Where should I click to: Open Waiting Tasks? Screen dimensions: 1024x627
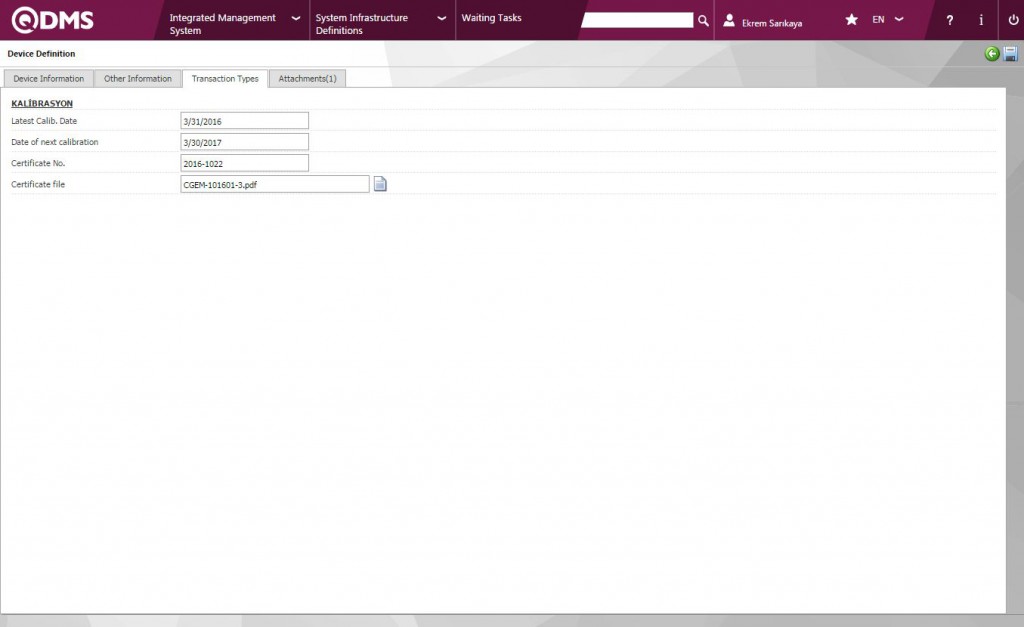tap(491, 18)
